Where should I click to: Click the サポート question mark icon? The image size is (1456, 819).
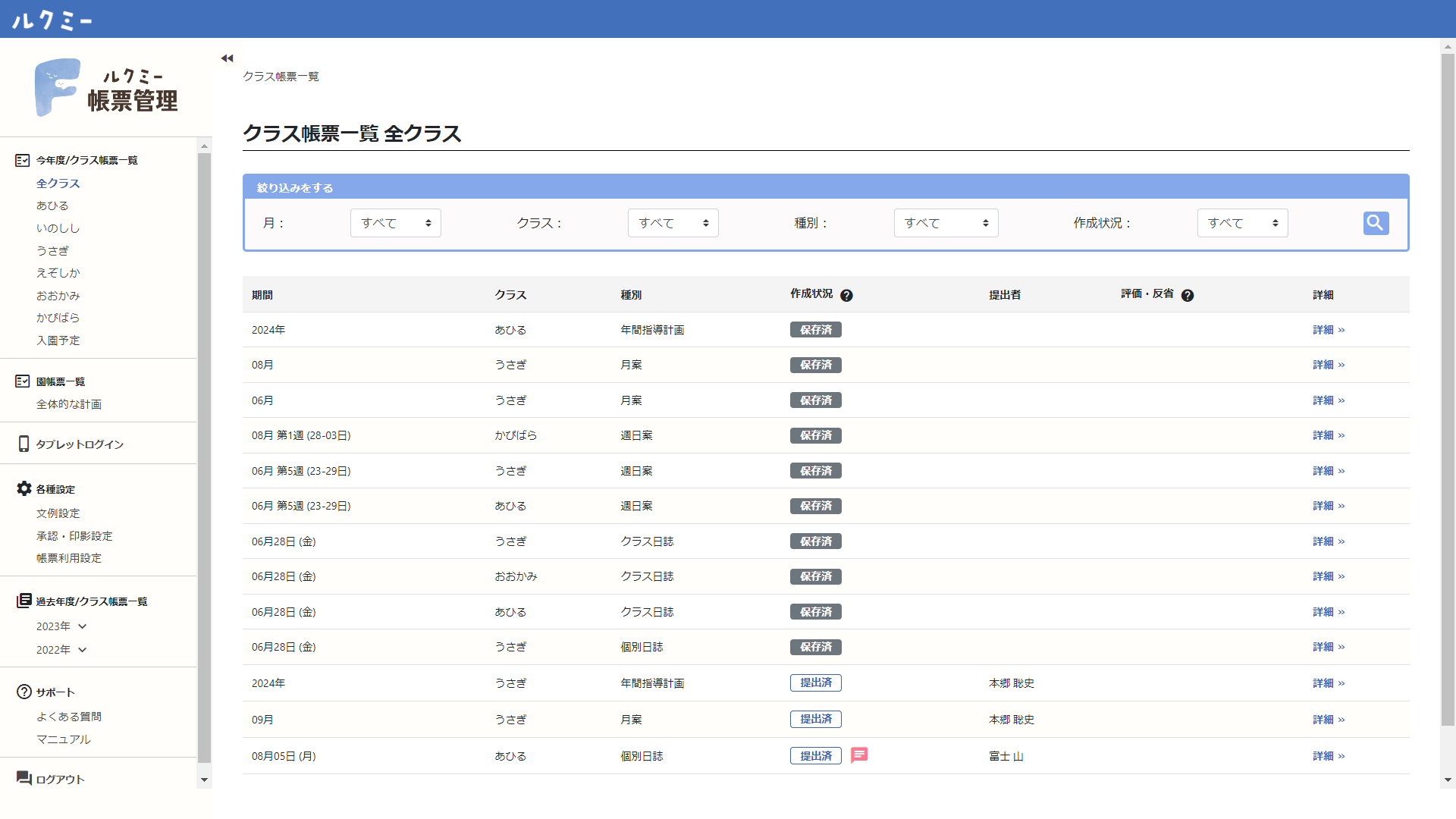[24, 692]
